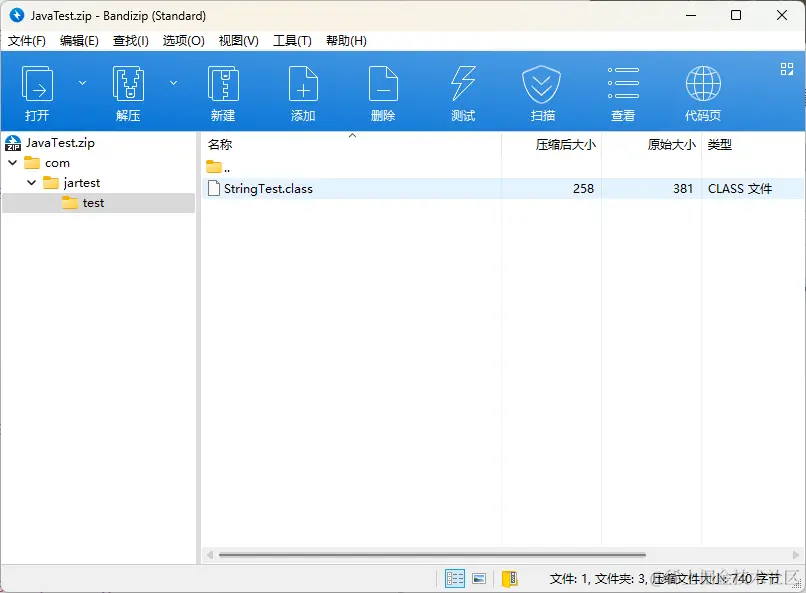The height and width of the screenshot is (593, 806).
Task: Open the 帮助(H) menu
Action: click(x=346, y=41)
